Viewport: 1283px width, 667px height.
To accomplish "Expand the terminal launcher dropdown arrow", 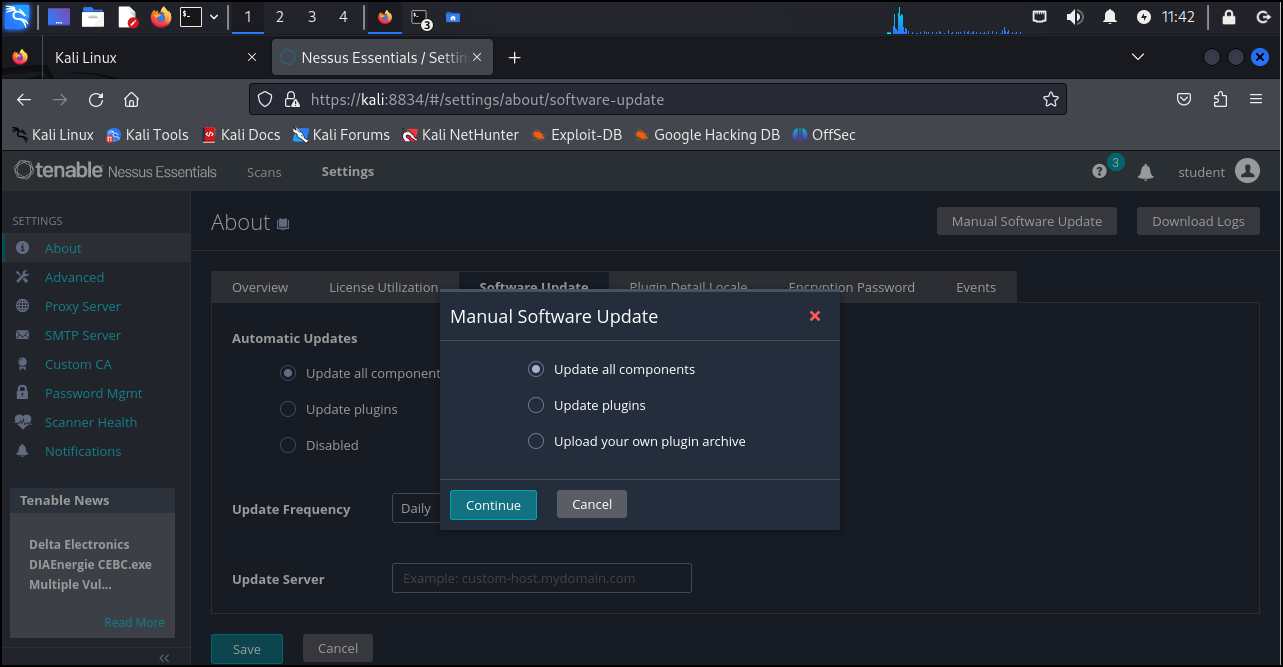I will (214, 17).
